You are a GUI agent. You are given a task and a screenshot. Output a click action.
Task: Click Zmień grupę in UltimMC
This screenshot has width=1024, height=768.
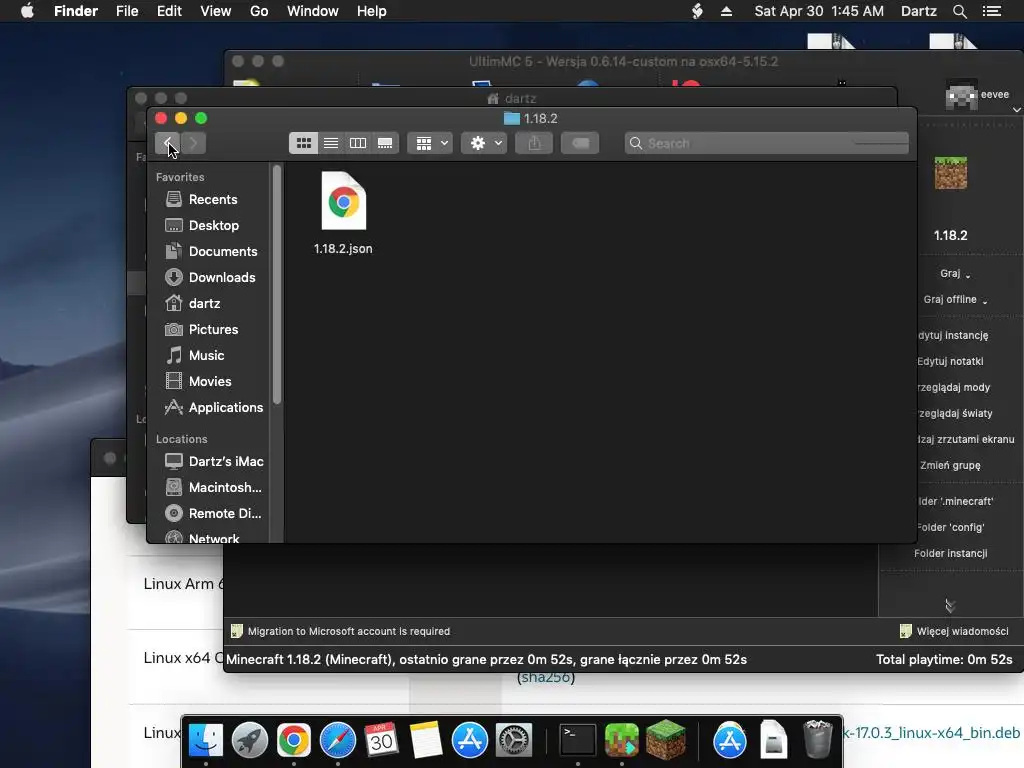[950, 466]
